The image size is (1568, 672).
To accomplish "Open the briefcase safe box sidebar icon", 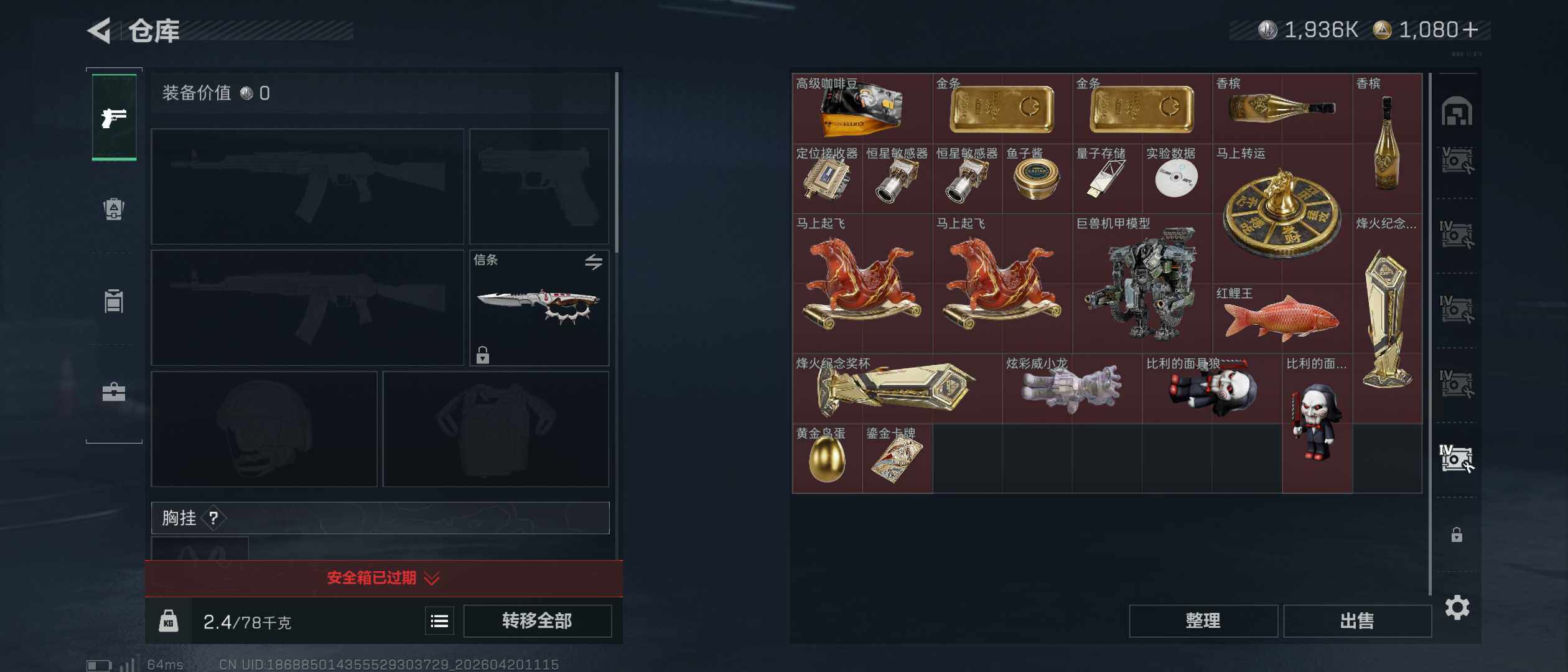I will click(x=114, y=392).
